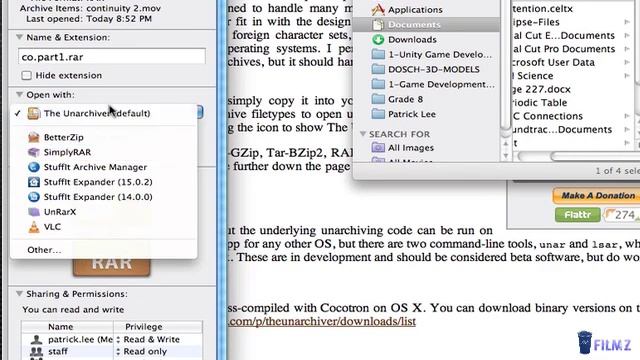Click The Unarchiver app icon
Viewport: 640px width, 360px height.
click(34, 113)
